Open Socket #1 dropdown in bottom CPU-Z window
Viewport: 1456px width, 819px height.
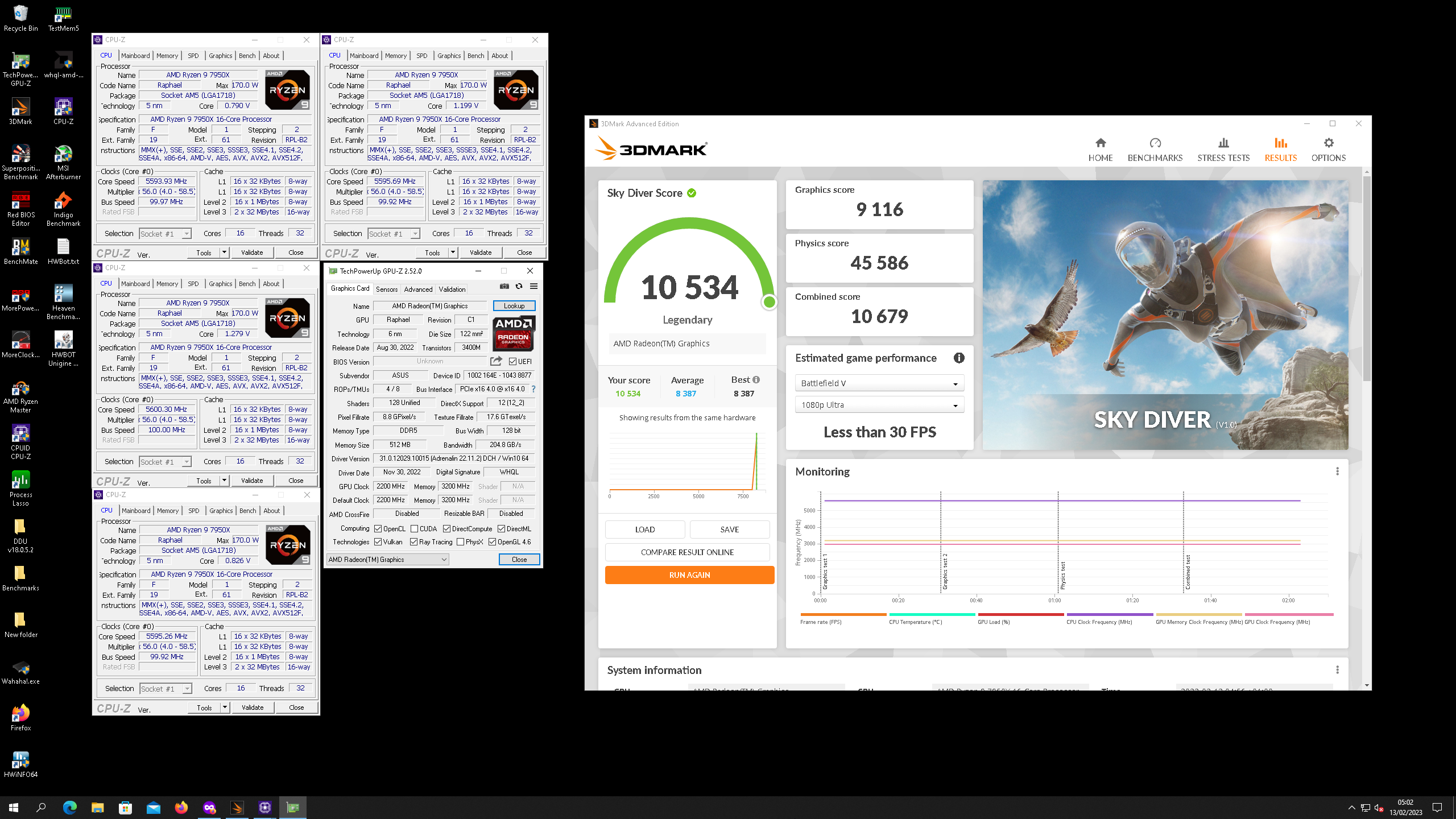point(166,689)
